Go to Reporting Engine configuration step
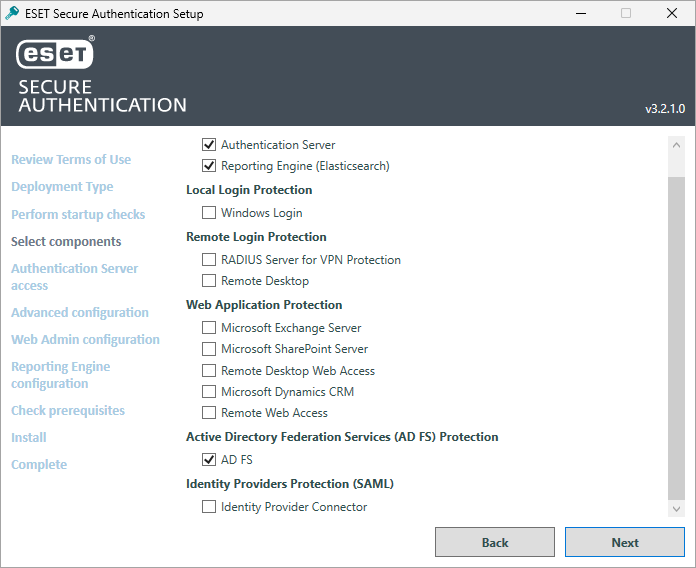This screenshot has height=568, width=696. (x=61, y=375)
